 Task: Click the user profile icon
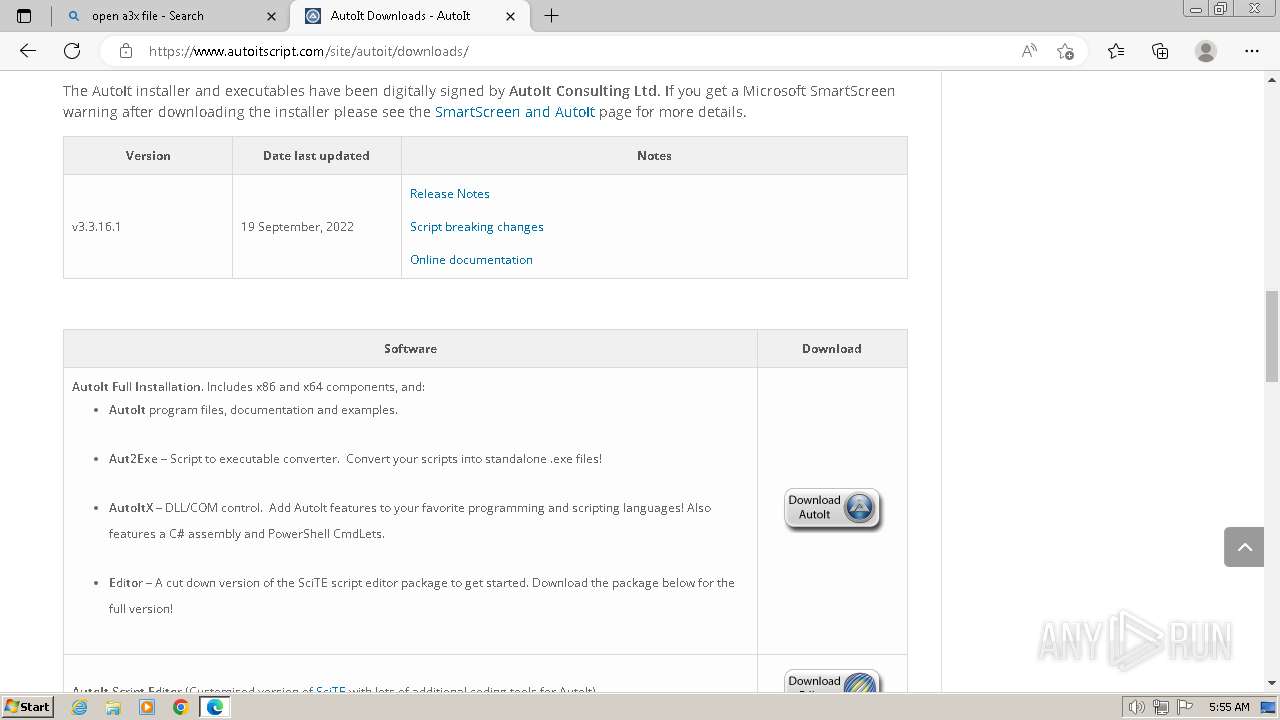(x=1206, y=51)
